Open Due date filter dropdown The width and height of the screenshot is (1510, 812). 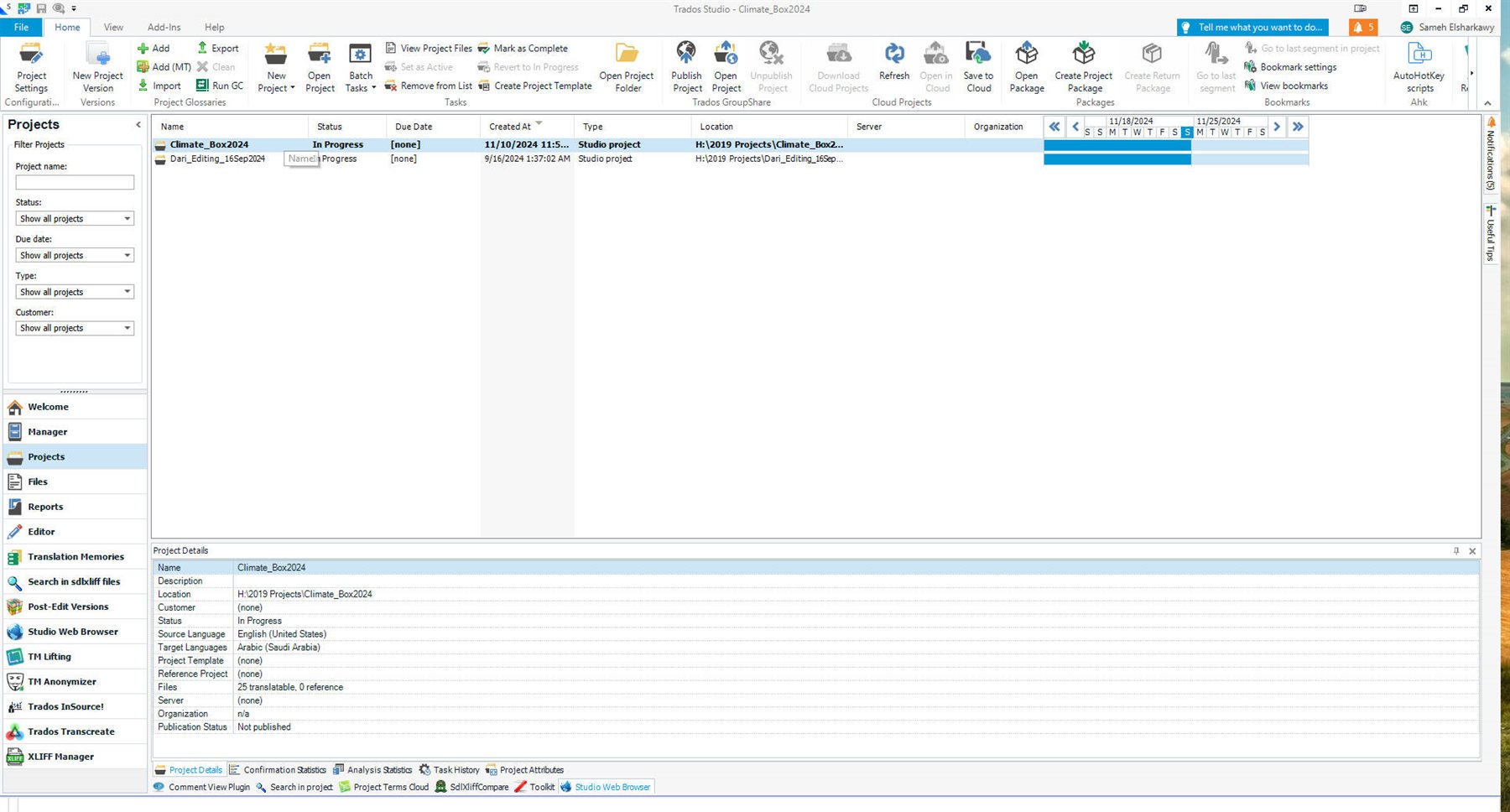[75, 255]
